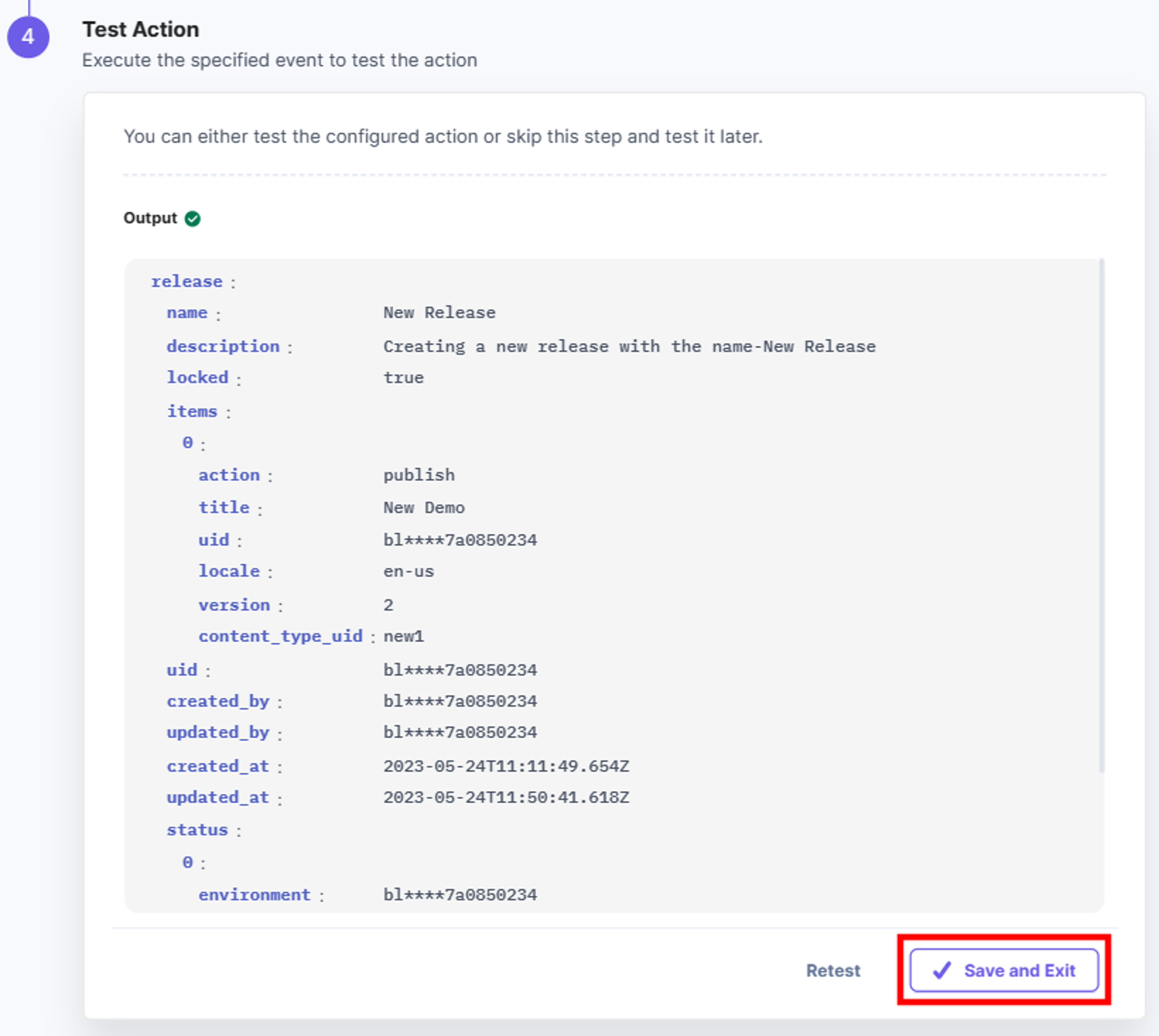The height and width of the screenshot is (1036, 1159).
Task: Select the environment value
Action: 460,894
